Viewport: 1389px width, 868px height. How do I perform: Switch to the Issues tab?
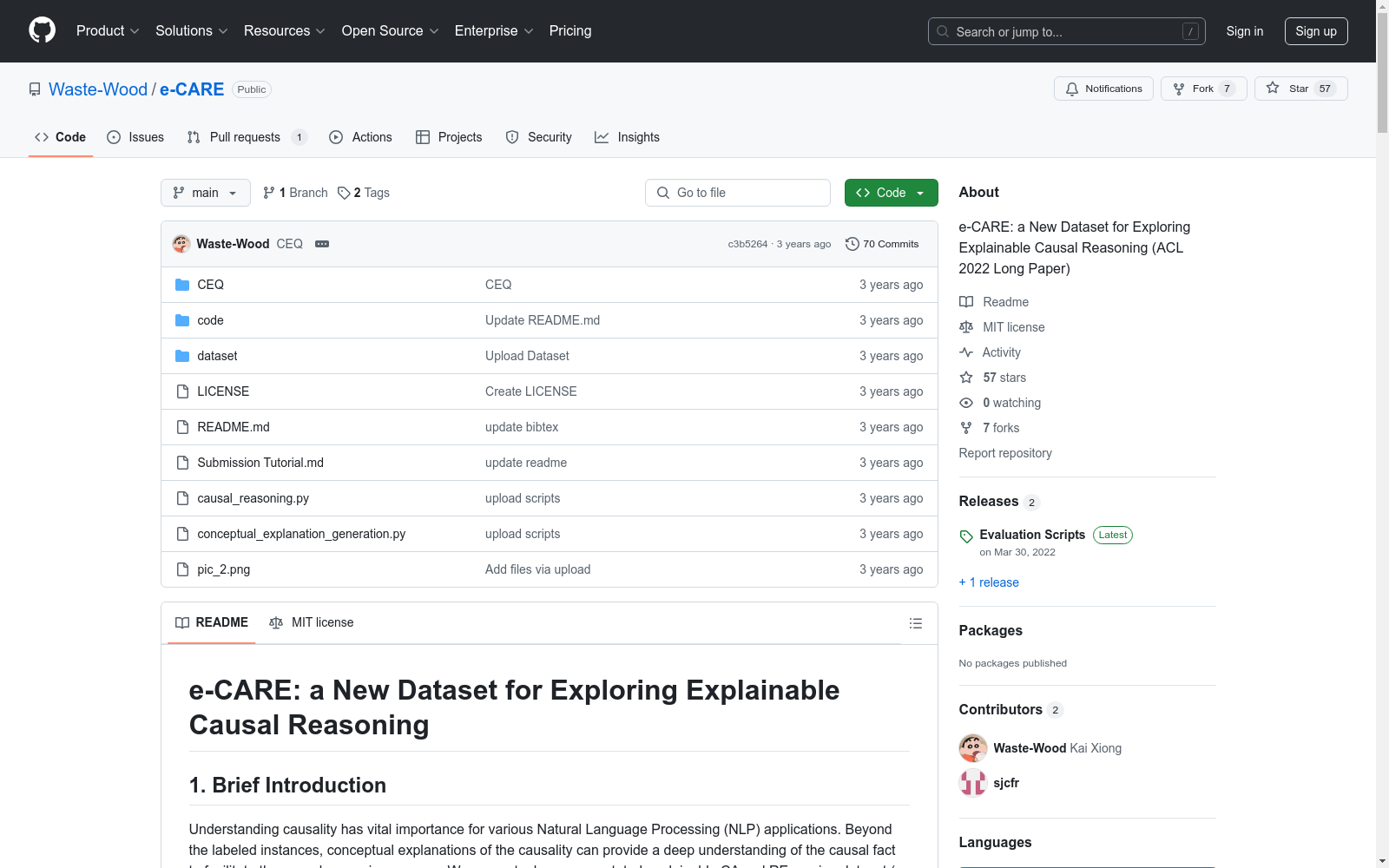point(135,137)
